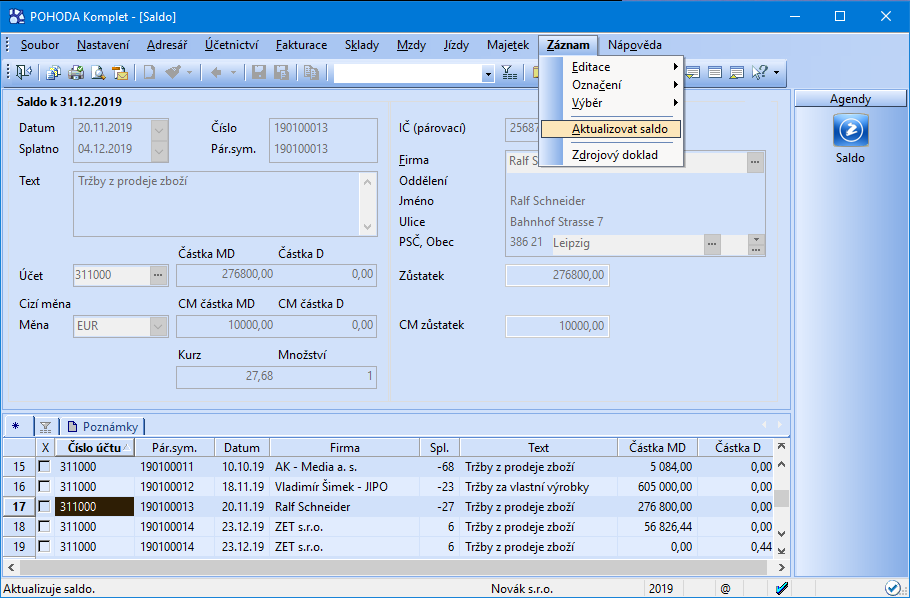
Task: Click the floppy disk with pages icon
Action: (281, 72)
